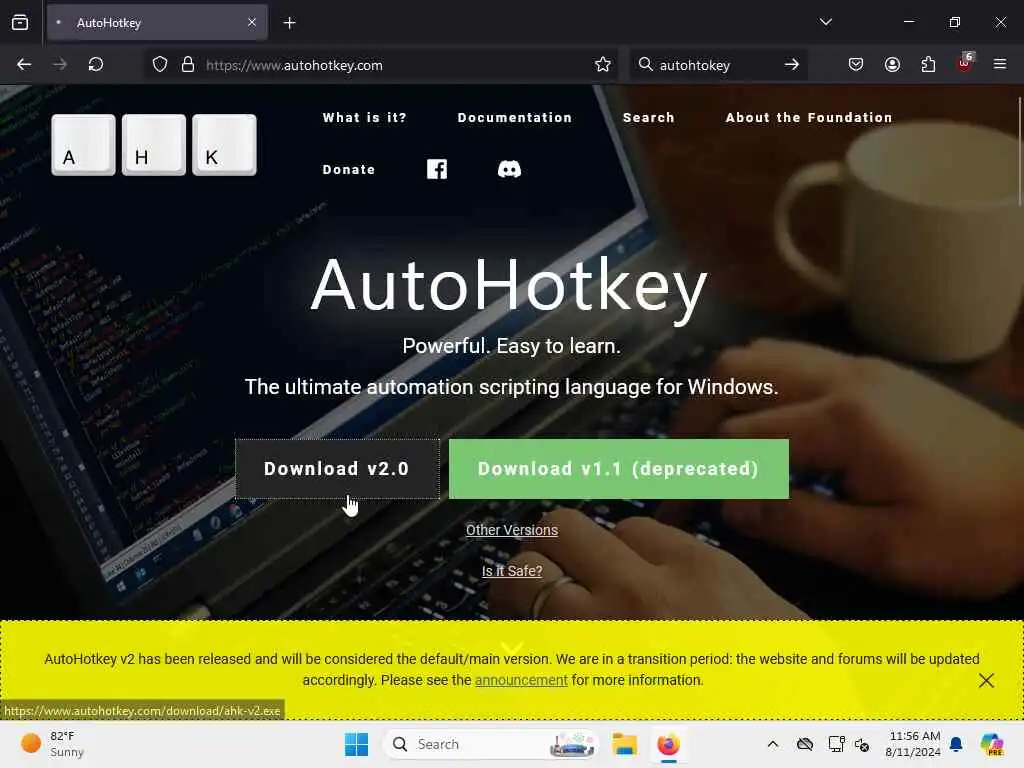Open the Donate menu item
The height and width of the screenshot is (768, 1024).
[x=349, y=170]
